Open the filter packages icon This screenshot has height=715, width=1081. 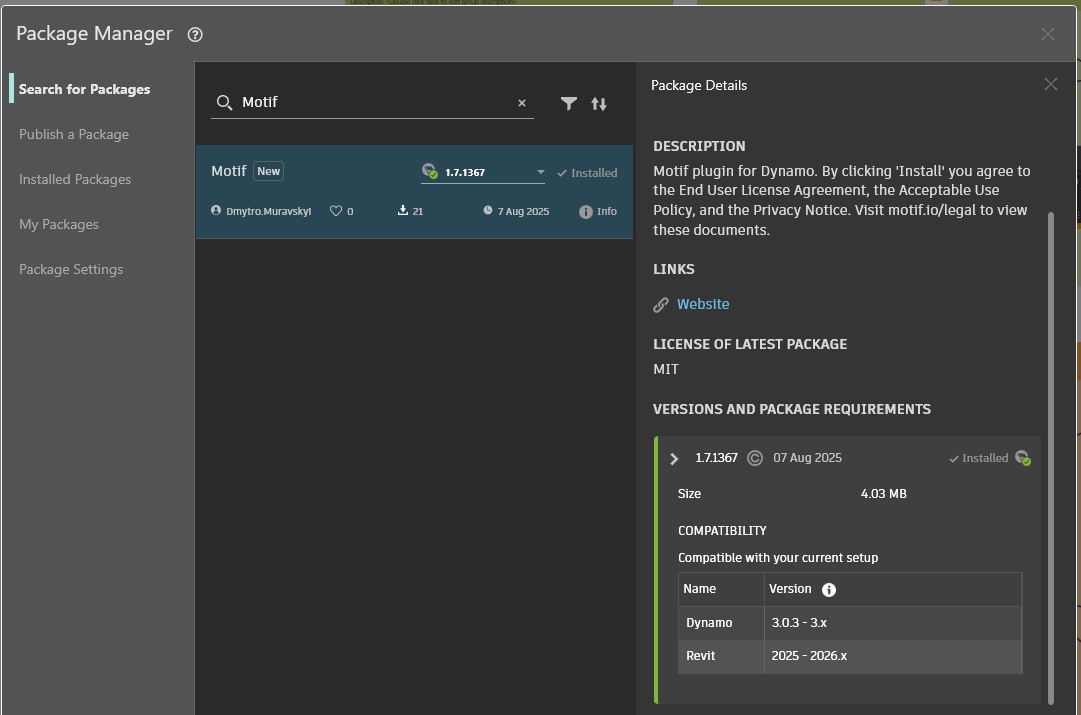point(569,103)
